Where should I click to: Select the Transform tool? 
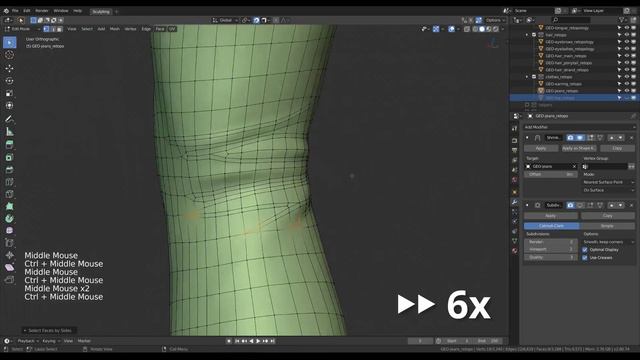pos(9,106)
